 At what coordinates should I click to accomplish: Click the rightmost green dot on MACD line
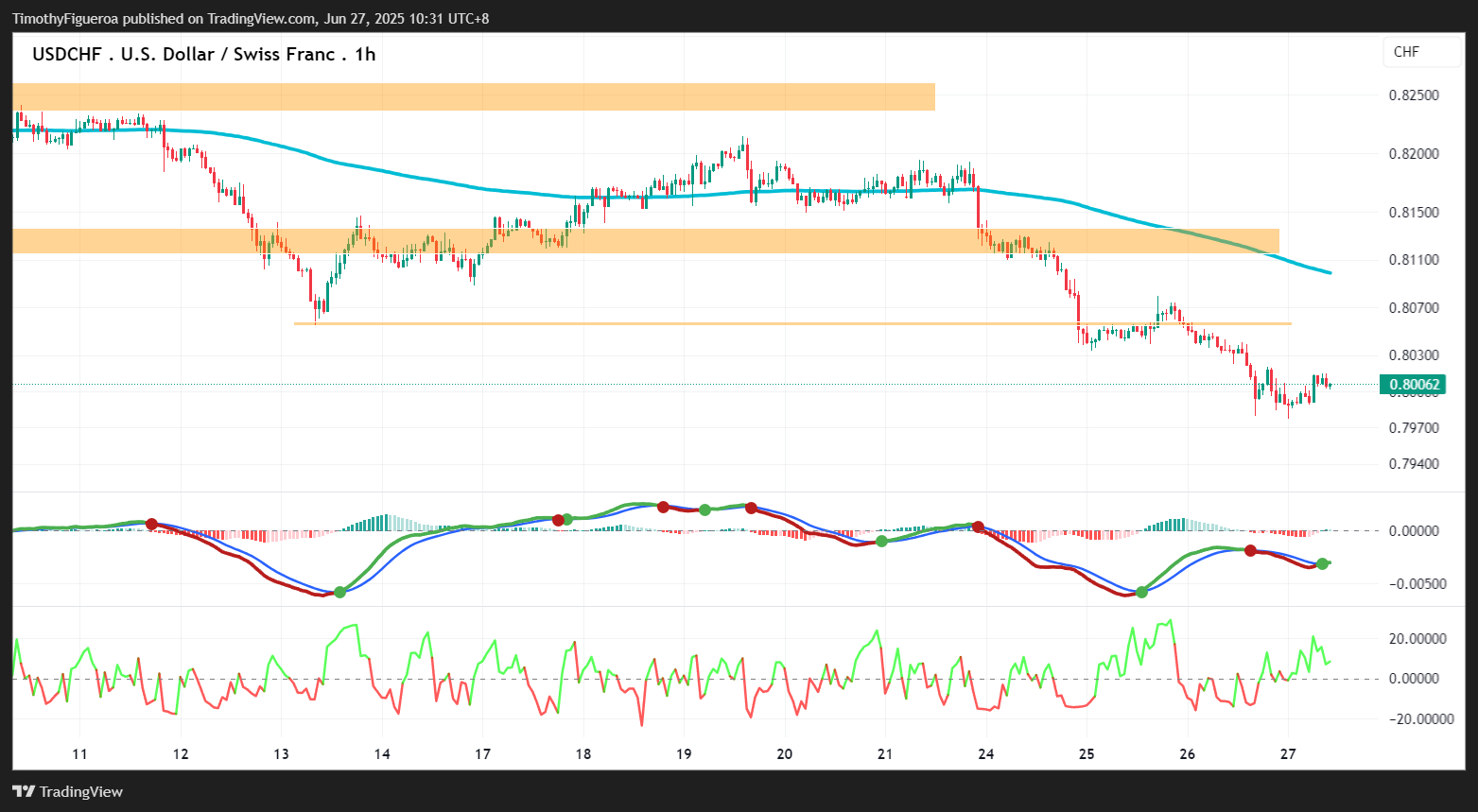(1322, 564)
